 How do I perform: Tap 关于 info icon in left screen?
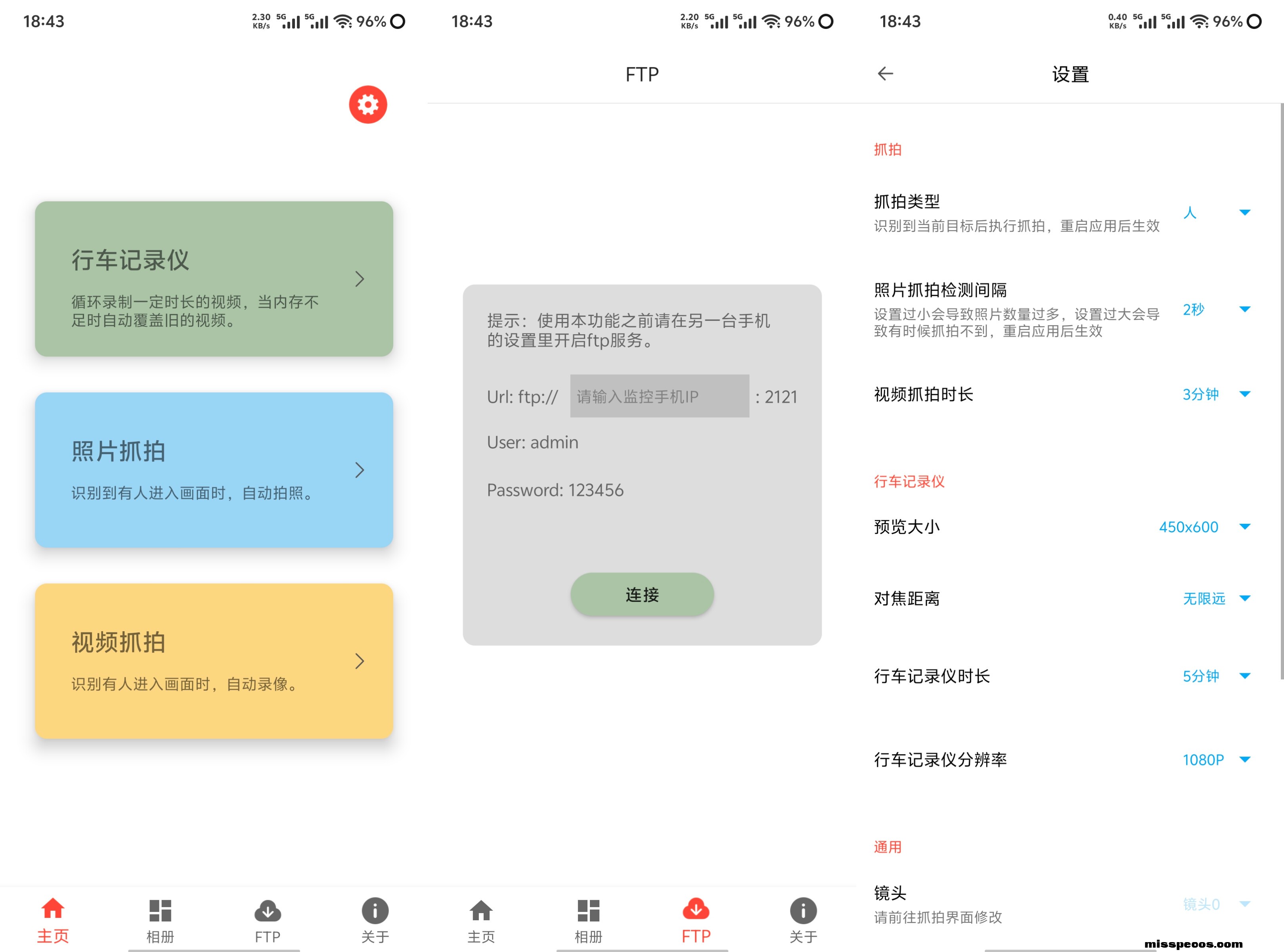[375, 911]
